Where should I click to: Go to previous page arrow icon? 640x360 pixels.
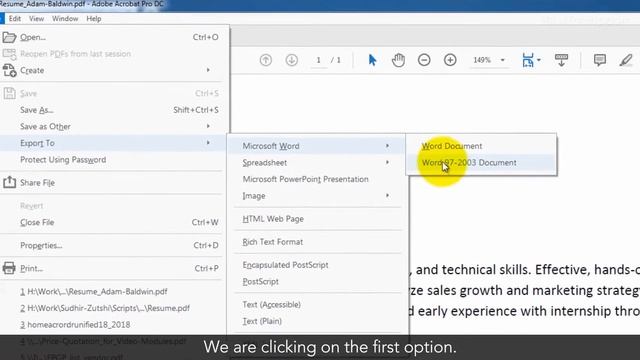coord(266,60)
